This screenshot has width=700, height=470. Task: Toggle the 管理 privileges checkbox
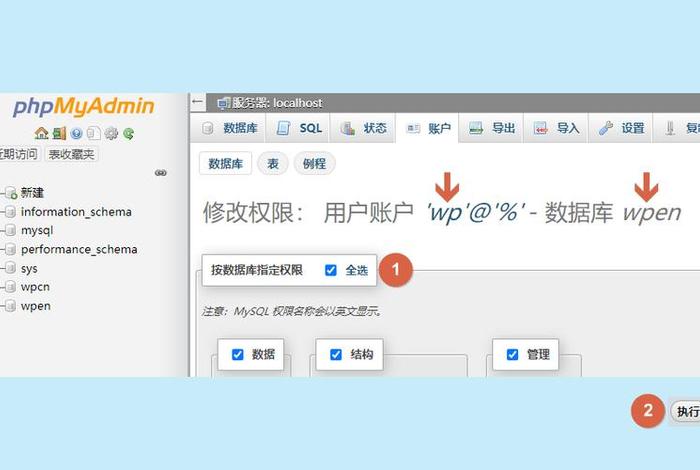(512, 354)
